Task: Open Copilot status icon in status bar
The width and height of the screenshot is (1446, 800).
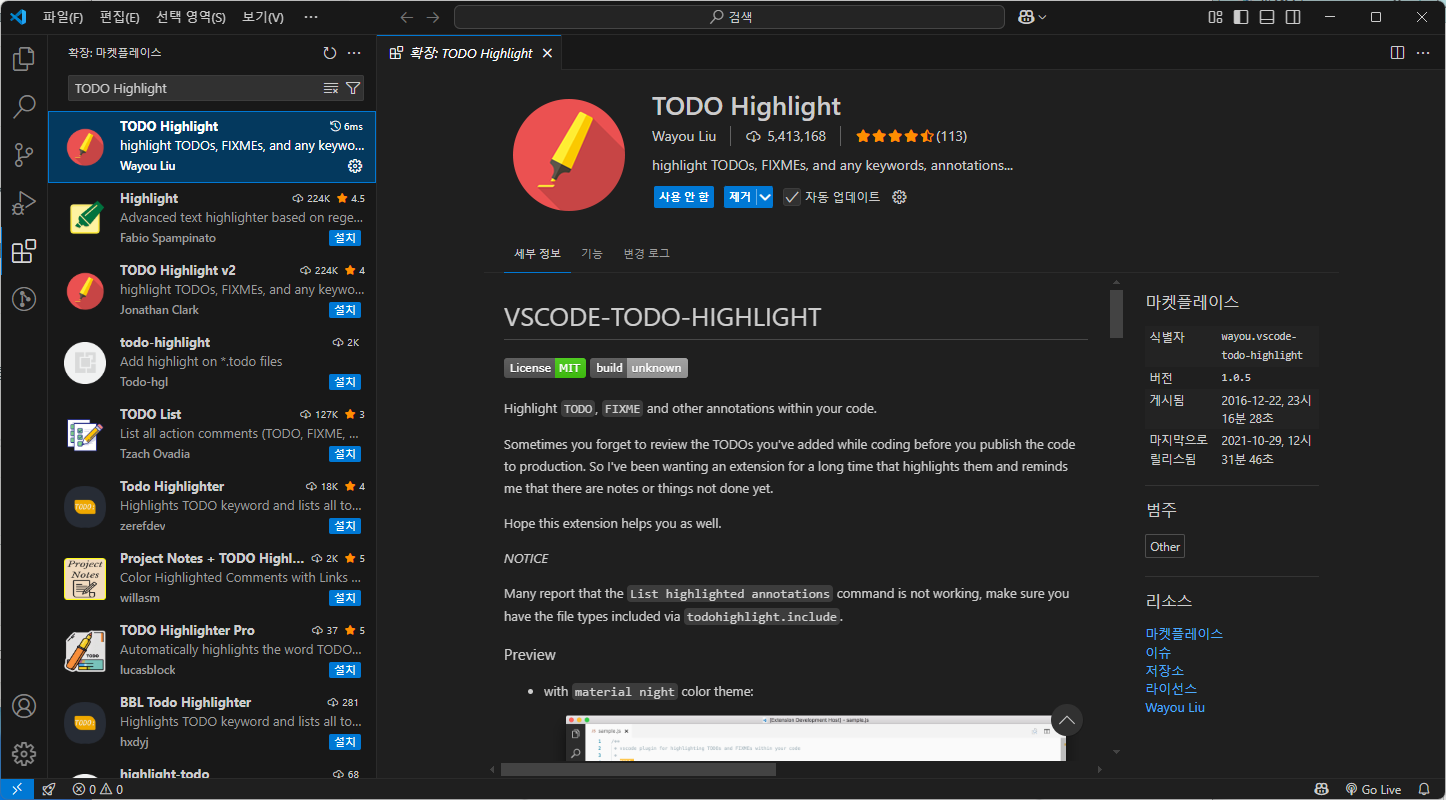Action: click(1321, 789)
